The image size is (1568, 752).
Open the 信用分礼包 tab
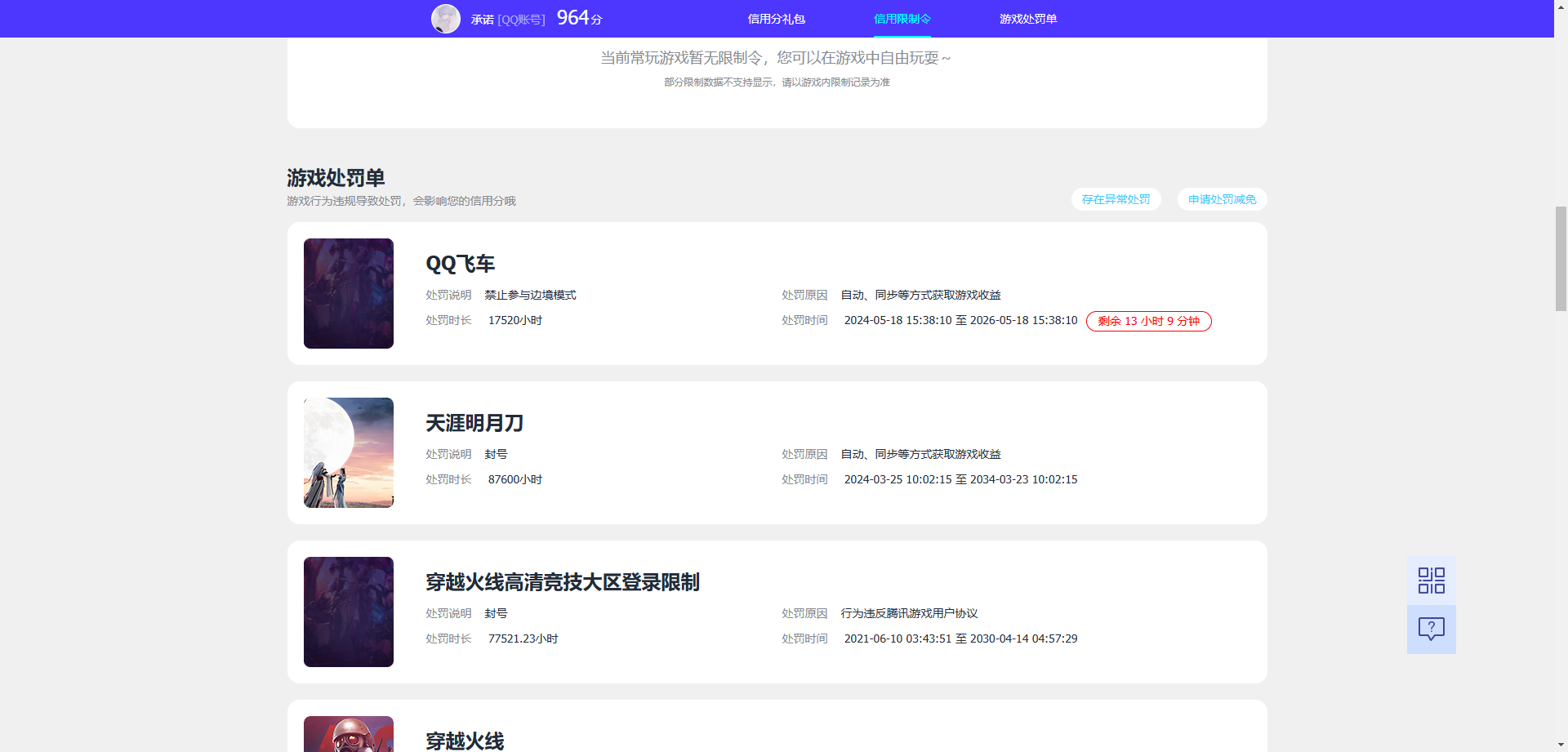click(x=777, y=19)
